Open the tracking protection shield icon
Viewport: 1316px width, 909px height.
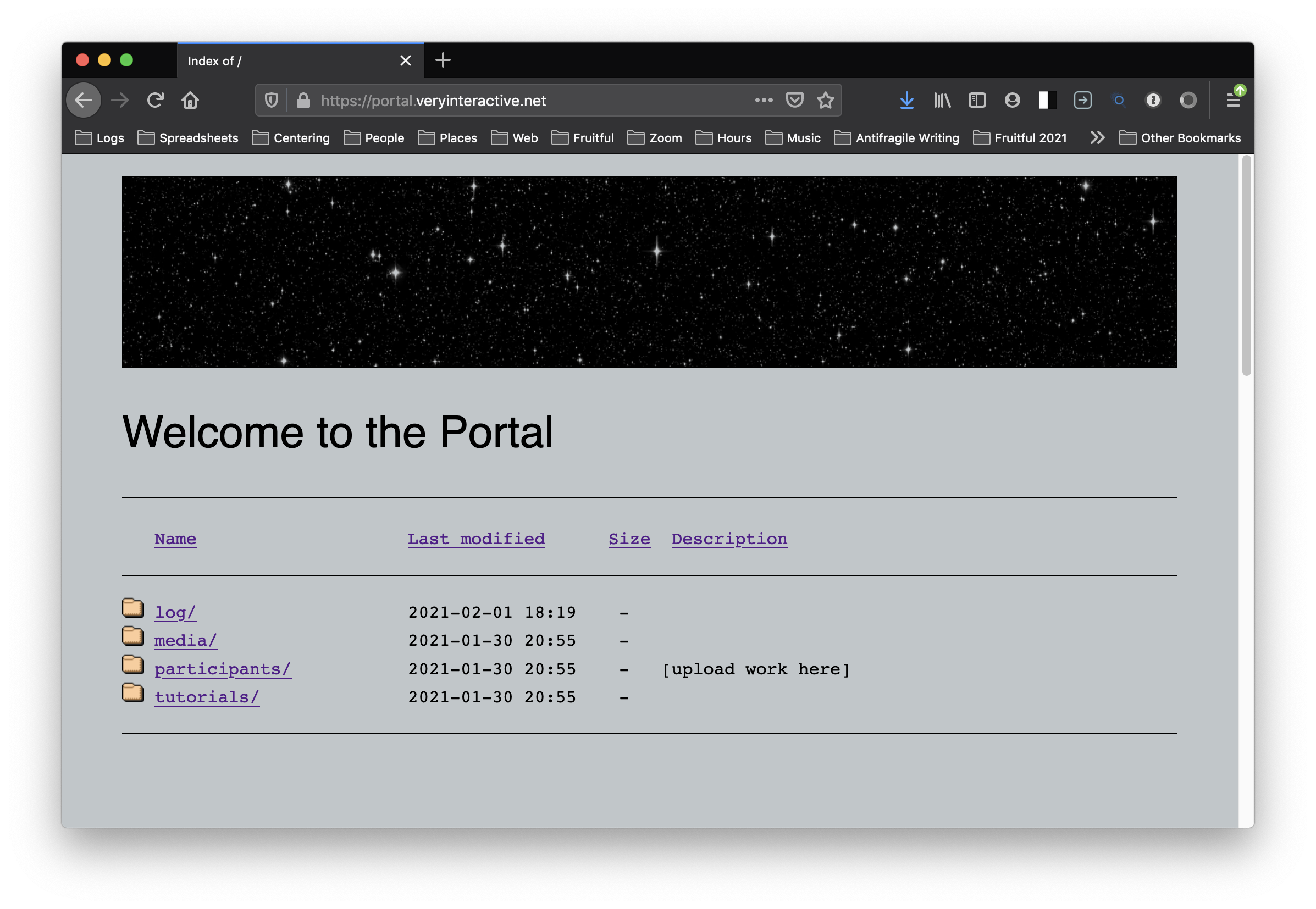(272, 101)
